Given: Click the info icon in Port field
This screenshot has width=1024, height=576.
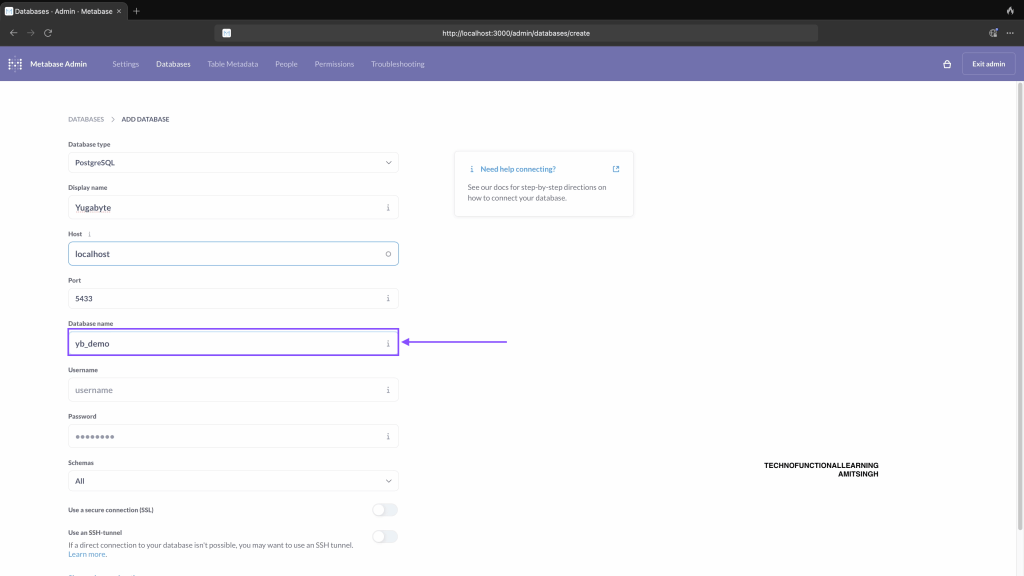Looking at the screenshot, I should point(388,299).
